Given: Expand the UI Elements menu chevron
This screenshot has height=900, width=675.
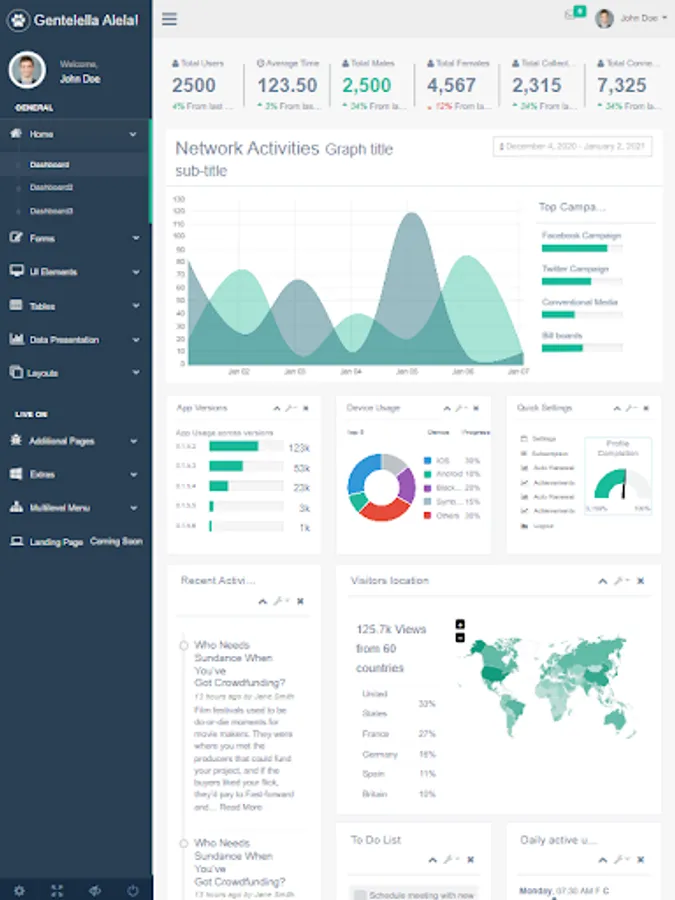Looking at the screenshot, I should tap(135, 272).
